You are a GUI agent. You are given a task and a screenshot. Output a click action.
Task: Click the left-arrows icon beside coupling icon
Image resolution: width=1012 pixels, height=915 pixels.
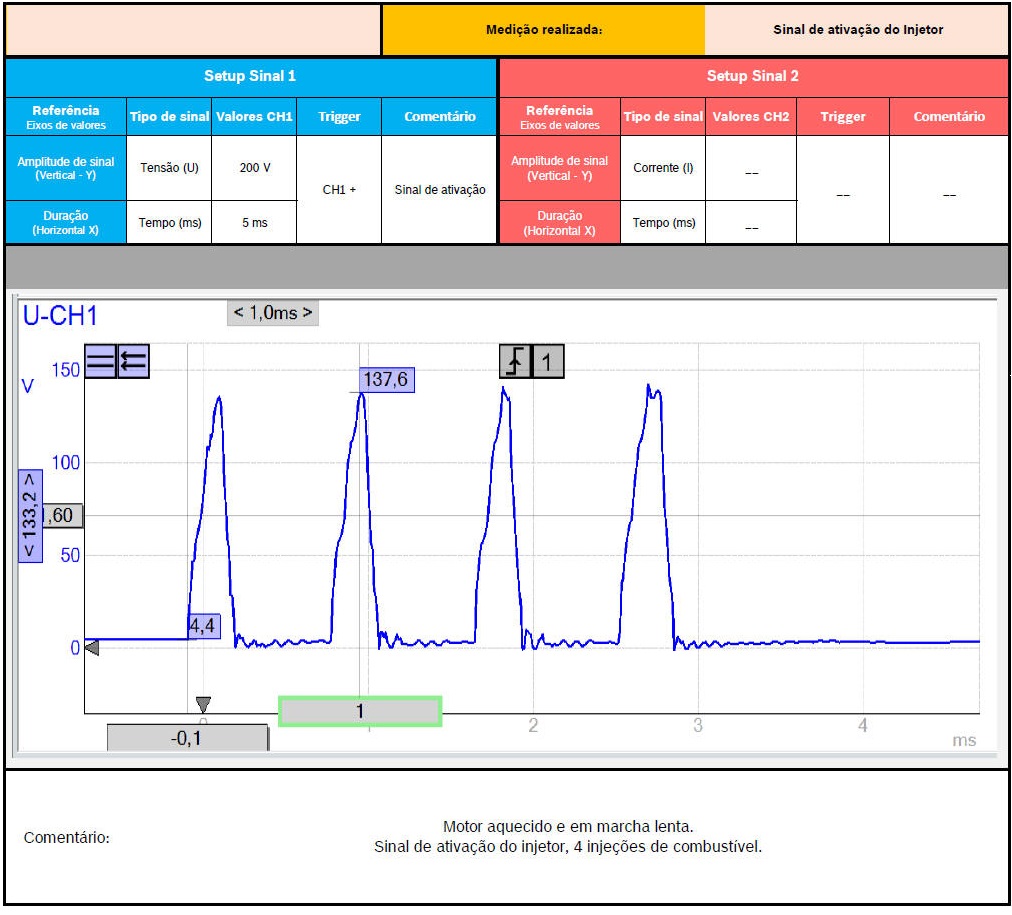coord(133,362)
